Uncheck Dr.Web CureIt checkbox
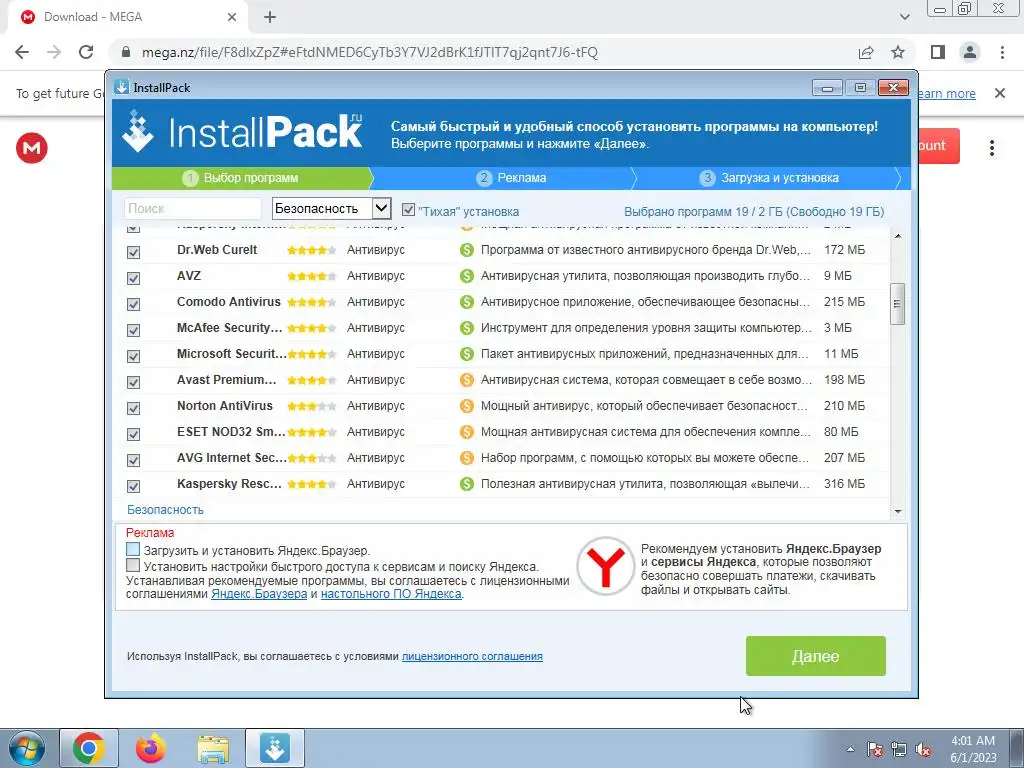This screenshot has width=1024, height=768. pyautogui.click(x=133, y=252)
